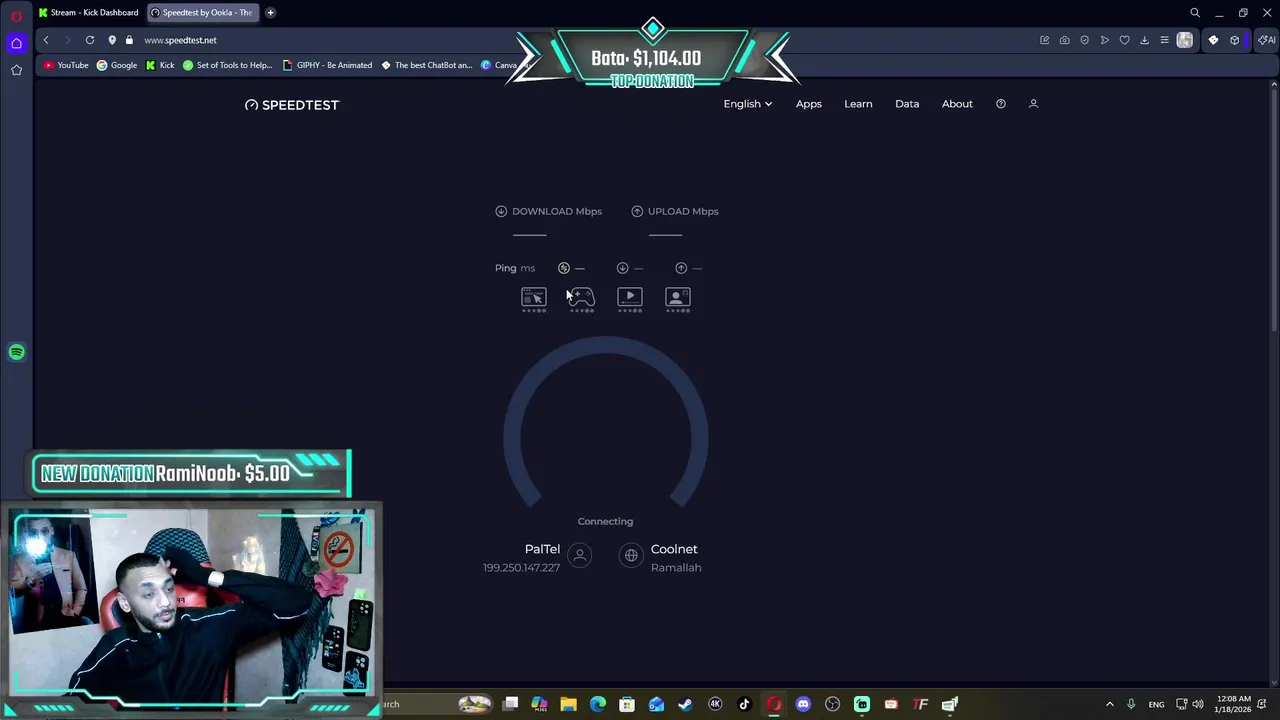The width and height of the screenshot is (1280, 720).
Task: Open The best ChatBot bookmark
Action: pos(426,65)
